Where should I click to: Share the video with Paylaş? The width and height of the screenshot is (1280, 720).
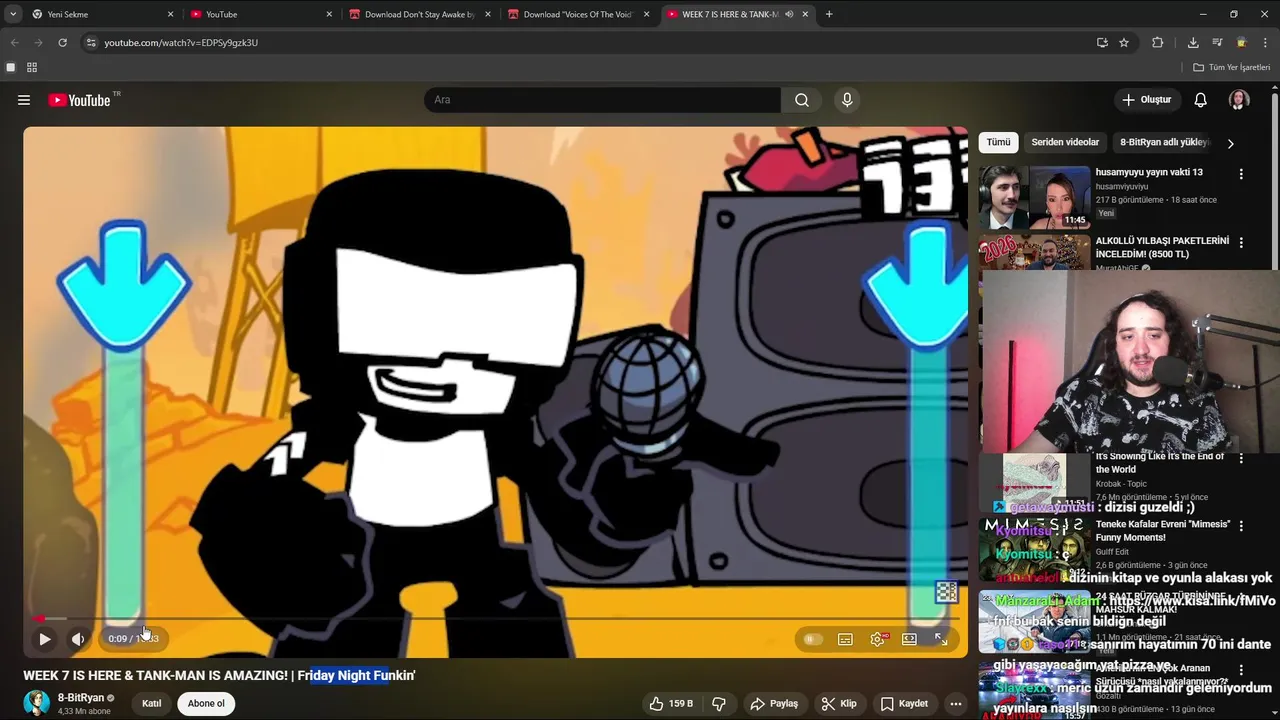tap(774, 704)
